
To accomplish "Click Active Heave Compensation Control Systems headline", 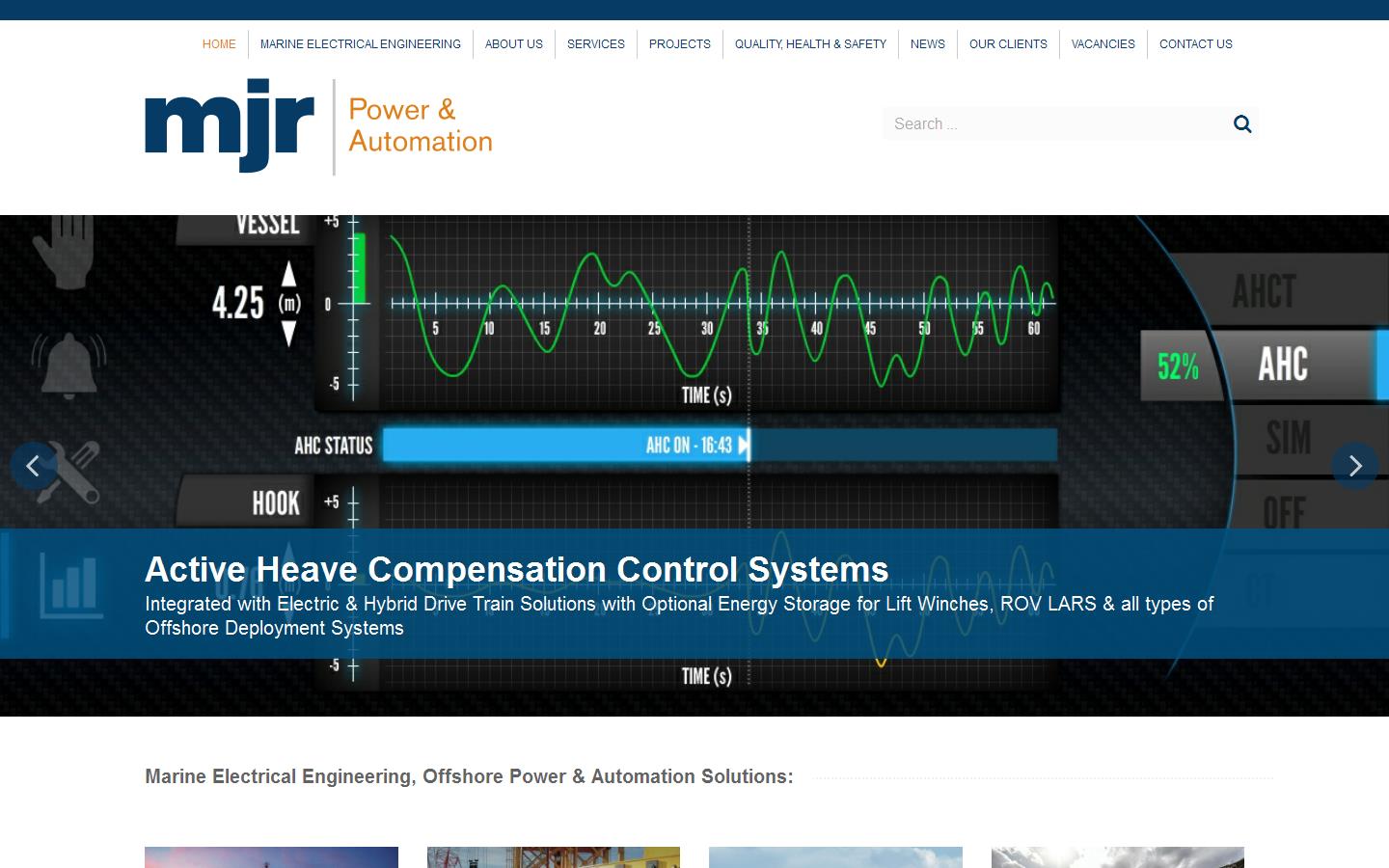I will pos(516,569).
